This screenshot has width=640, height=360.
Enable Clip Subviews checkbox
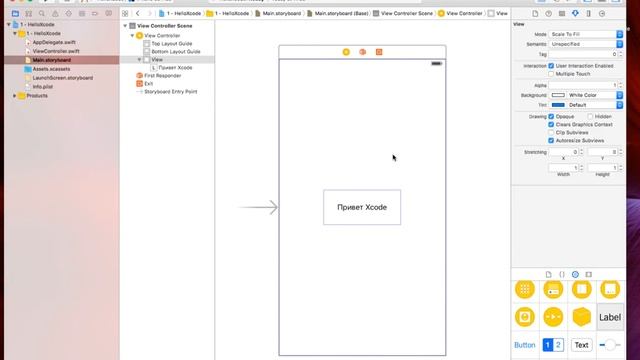551,133
